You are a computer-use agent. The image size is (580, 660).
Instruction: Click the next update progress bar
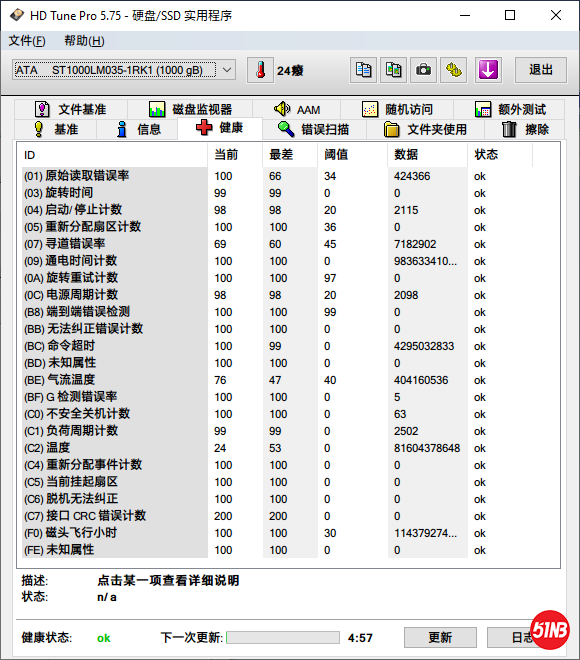[283, 637]
